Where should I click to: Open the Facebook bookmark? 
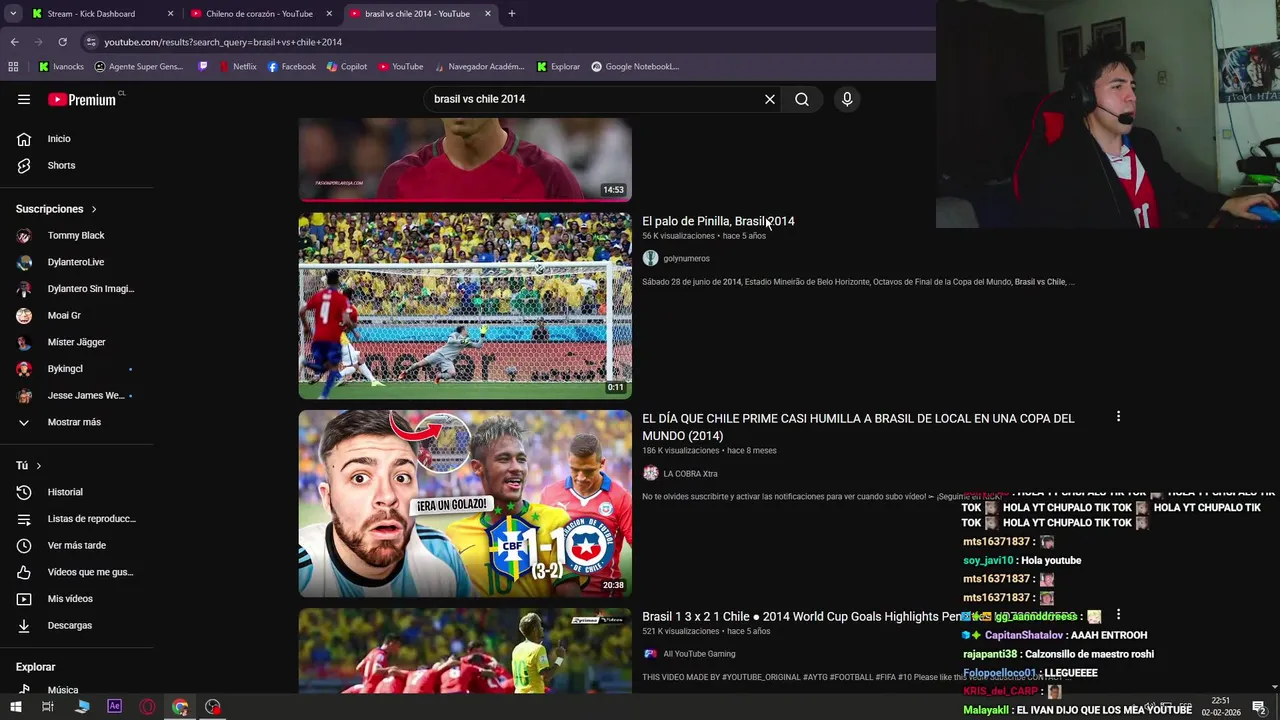pos(292,67)
